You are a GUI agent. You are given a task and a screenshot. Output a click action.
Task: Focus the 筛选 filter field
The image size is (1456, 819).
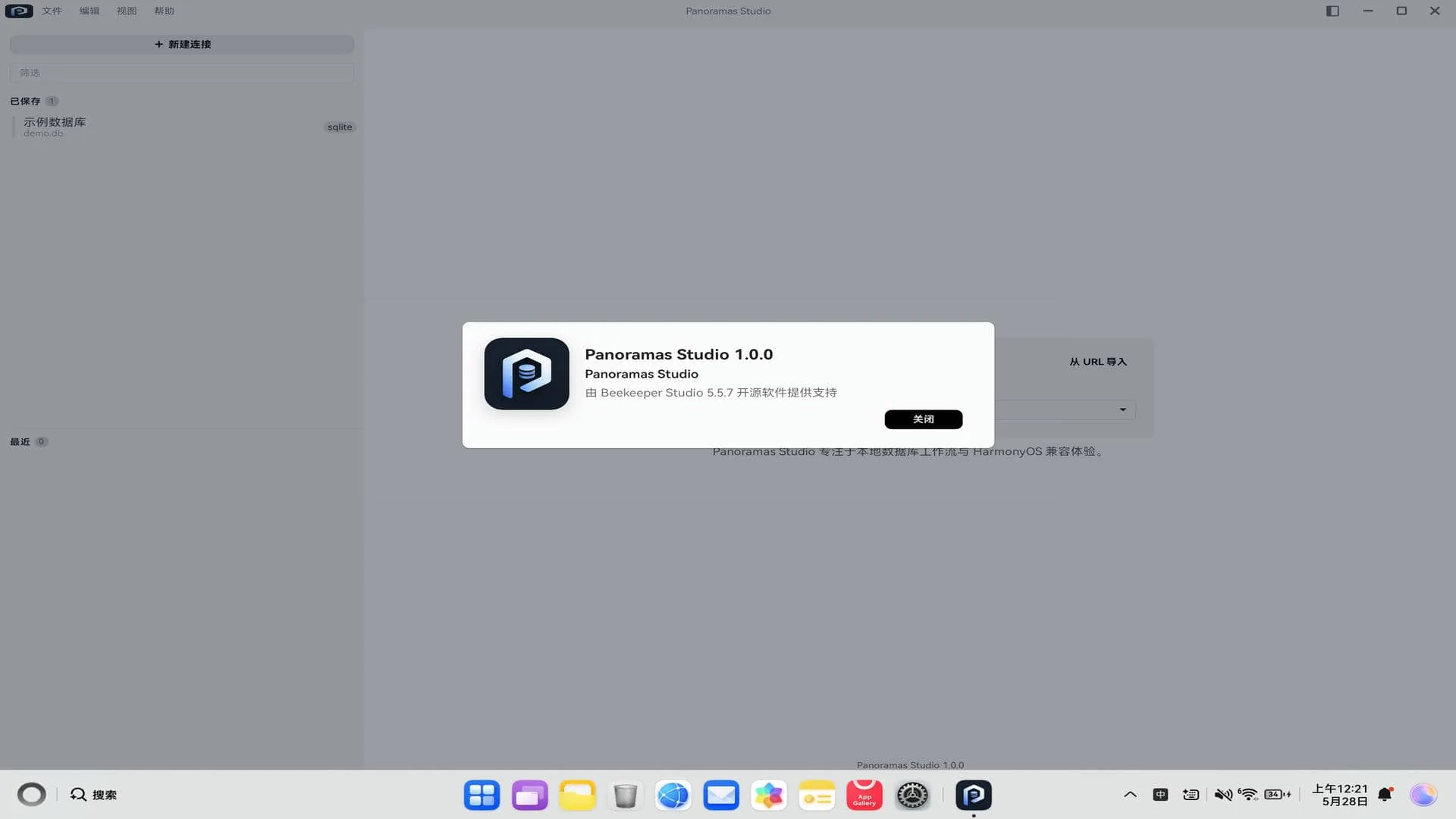coord(182,73)
